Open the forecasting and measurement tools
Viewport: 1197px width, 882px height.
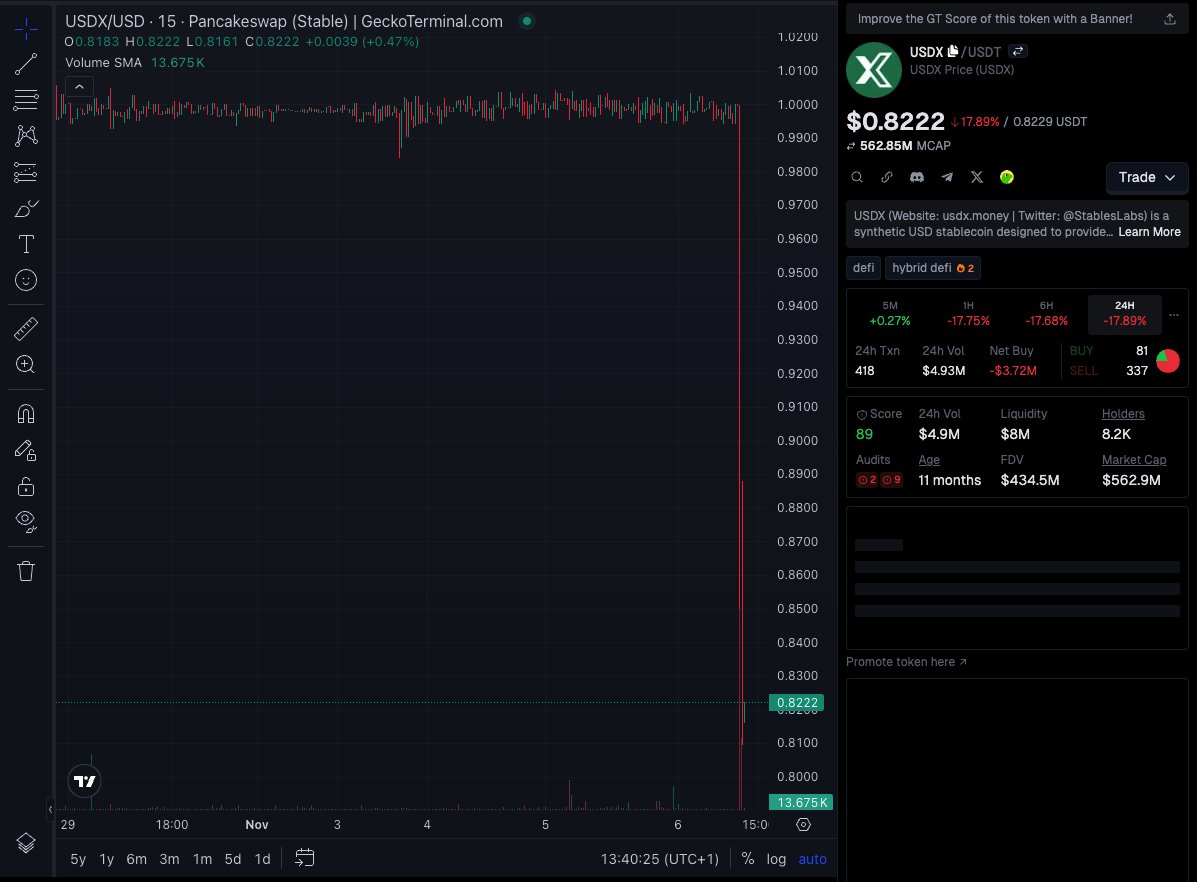click(26, 173)
